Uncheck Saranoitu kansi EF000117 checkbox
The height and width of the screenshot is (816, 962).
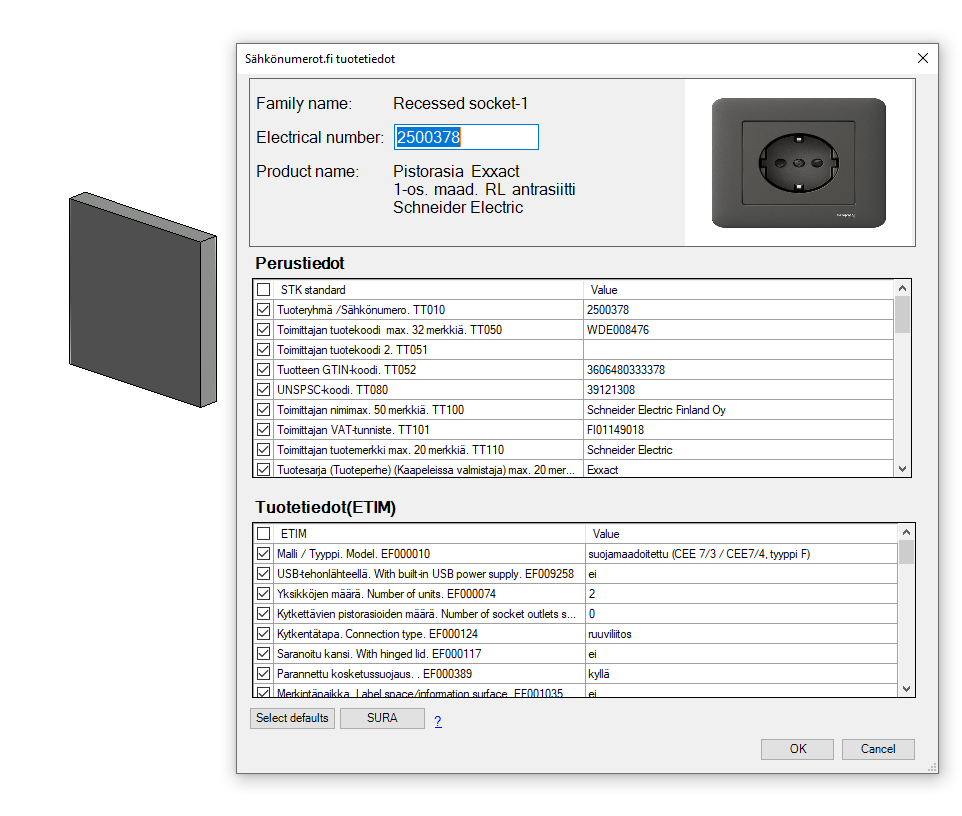[264, 653]
